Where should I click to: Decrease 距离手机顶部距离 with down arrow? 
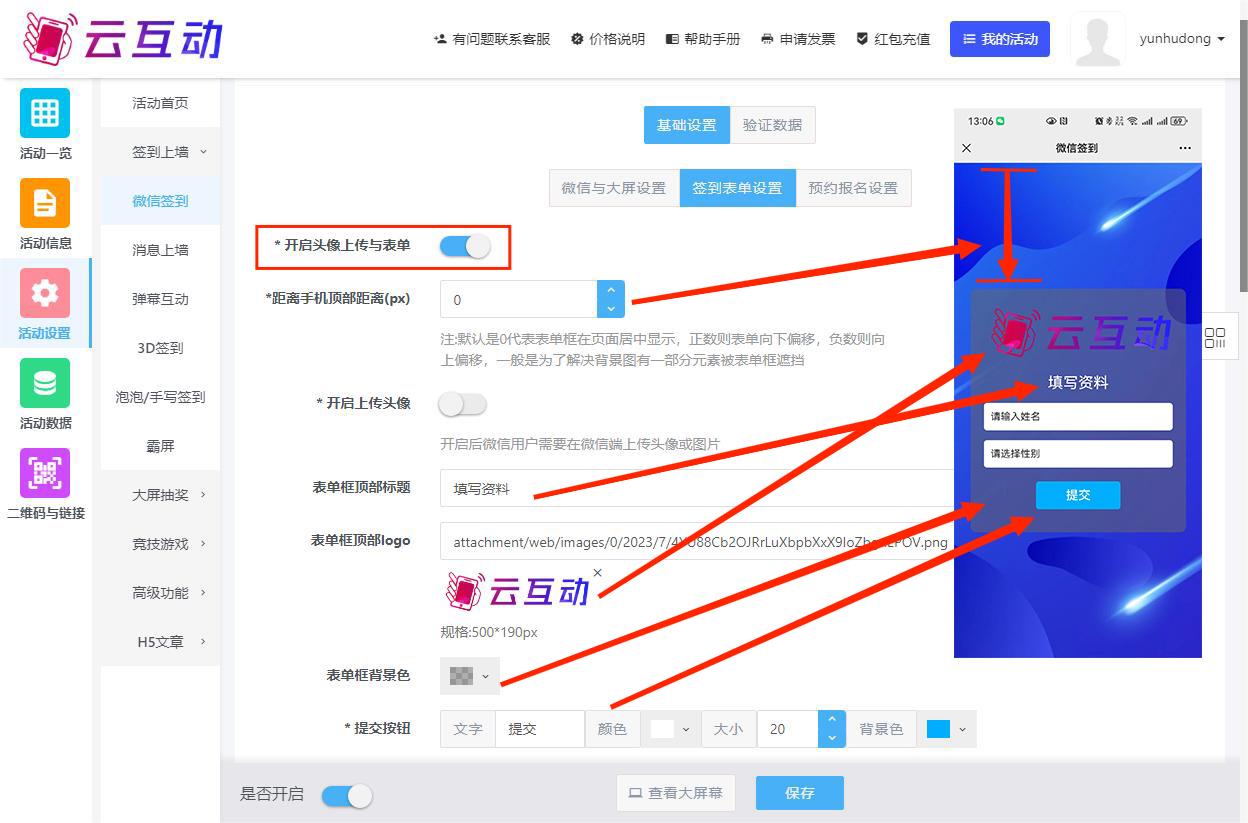[x=610, y=308]
